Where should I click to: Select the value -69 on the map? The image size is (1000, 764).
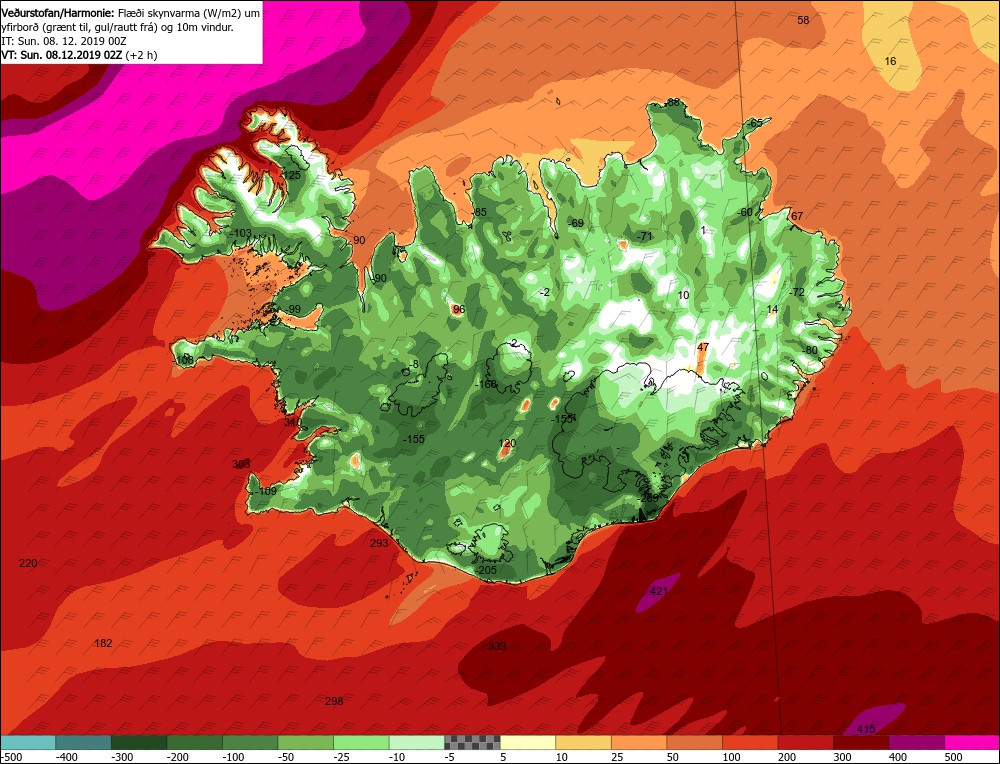[x=576, y=224]
